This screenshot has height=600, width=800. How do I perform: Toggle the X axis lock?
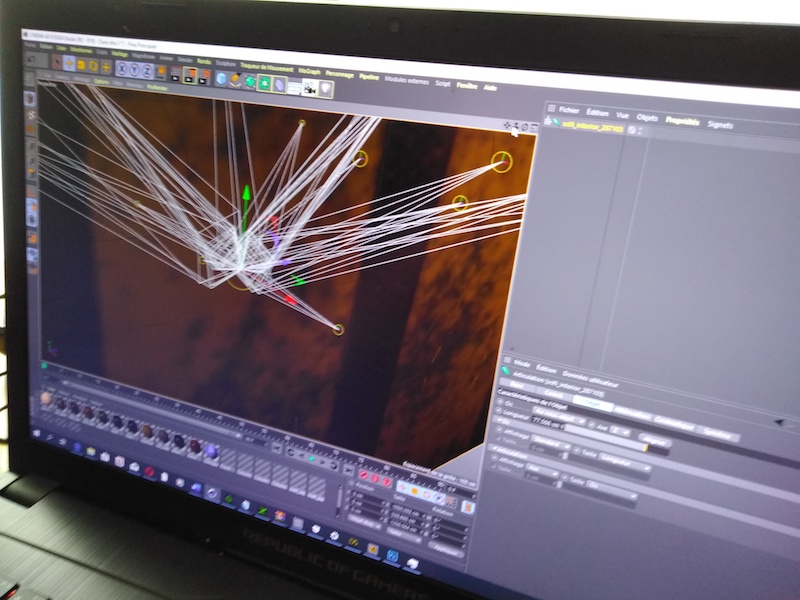[x=121, y=68]
